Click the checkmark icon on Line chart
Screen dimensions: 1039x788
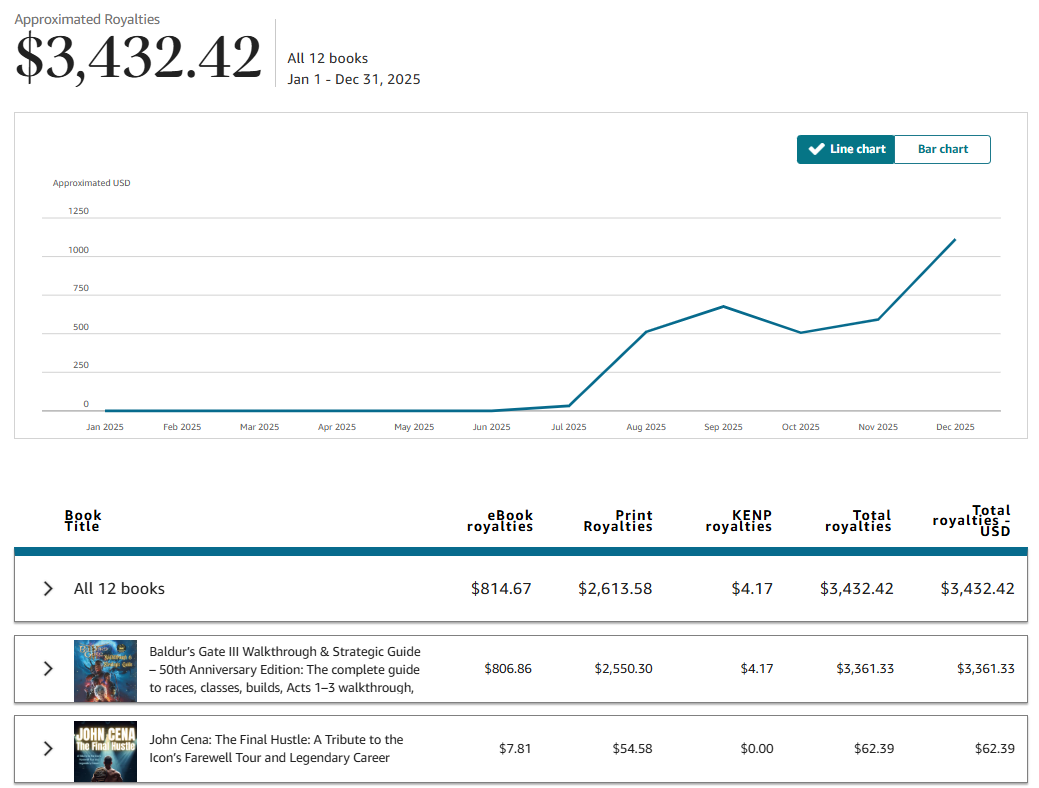(x=816, y=149)
